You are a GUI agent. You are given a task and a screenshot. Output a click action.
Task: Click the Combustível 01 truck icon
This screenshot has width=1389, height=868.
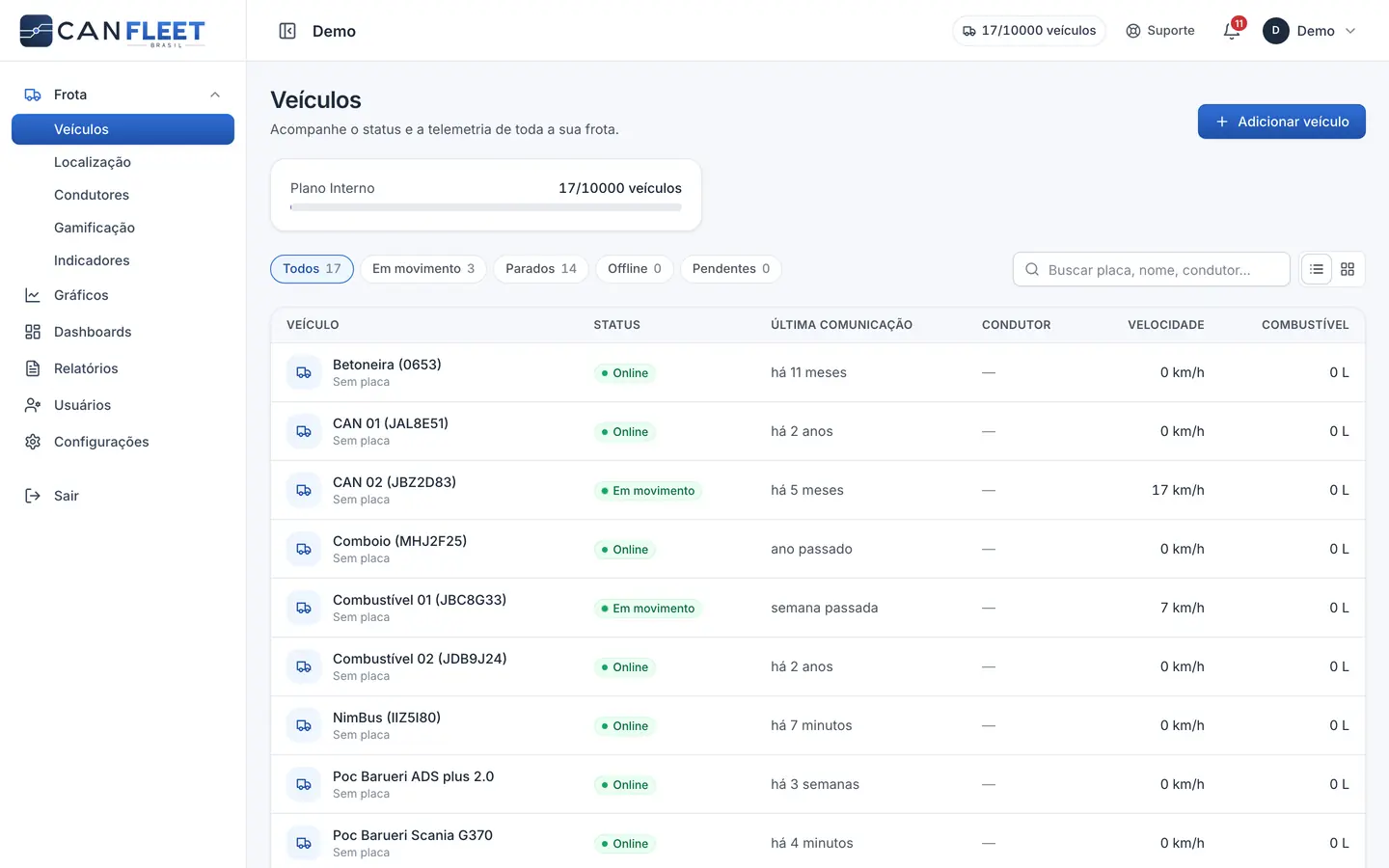pyautogui.click(x=304, y=608)
